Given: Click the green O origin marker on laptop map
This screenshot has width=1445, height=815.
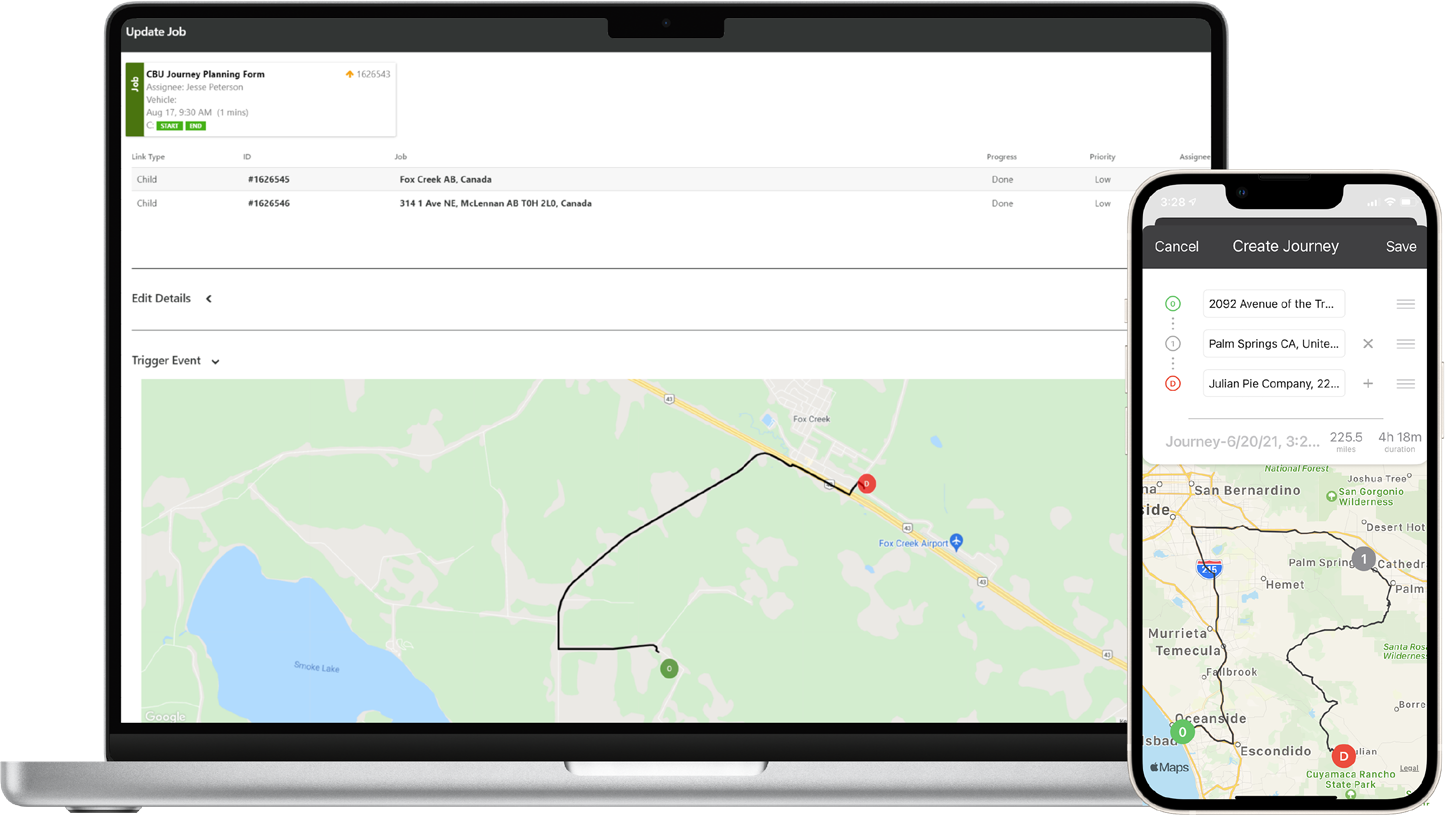Looking at the screenshot, I should tap(669, 668).
